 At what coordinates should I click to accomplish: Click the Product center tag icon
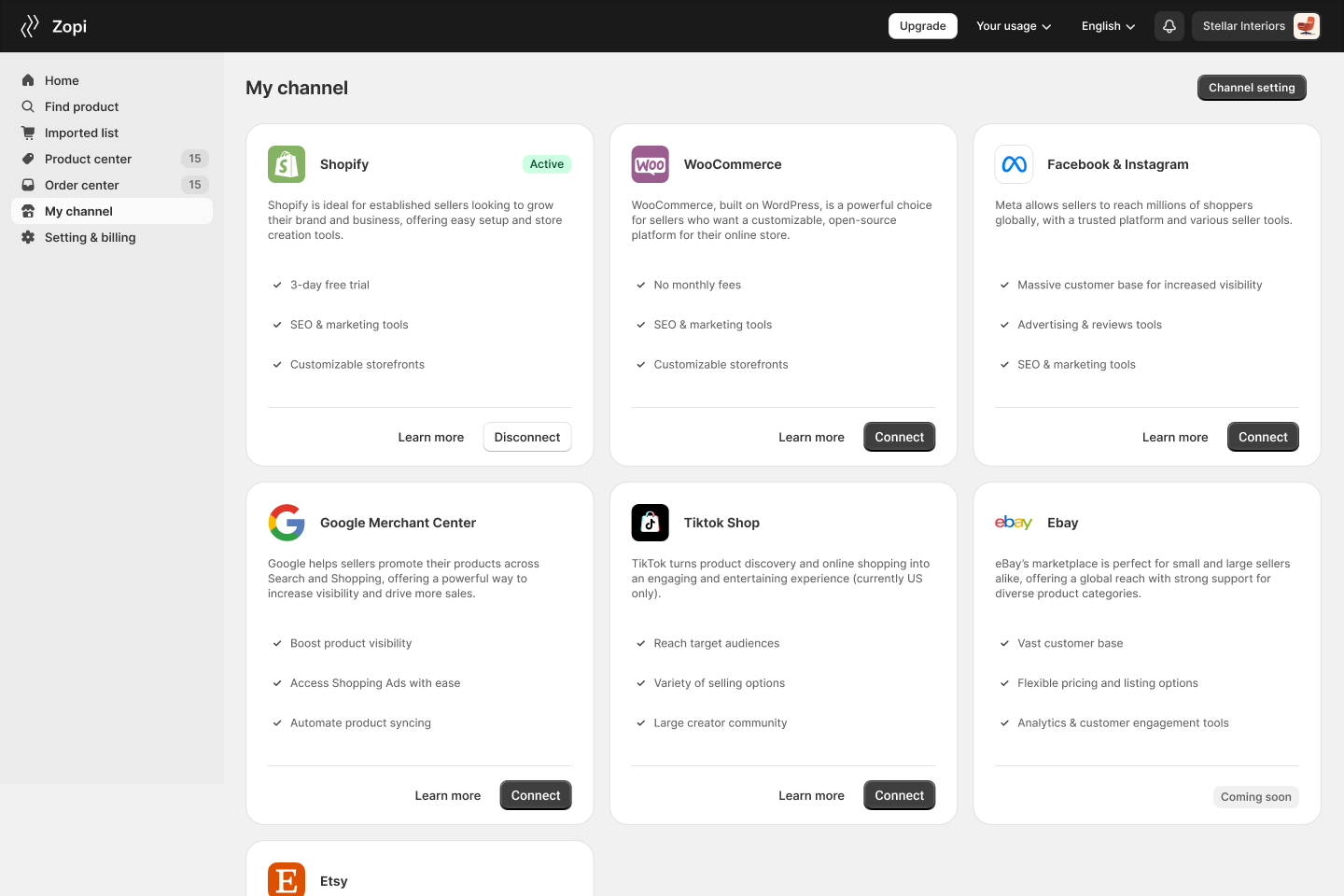tap(28, 159)
